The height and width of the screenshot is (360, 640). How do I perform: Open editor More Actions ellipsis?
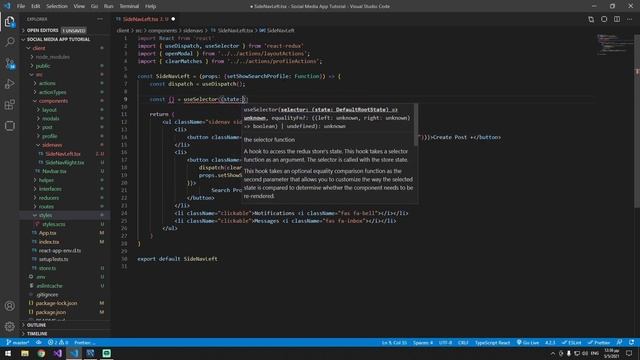point(630,19)
